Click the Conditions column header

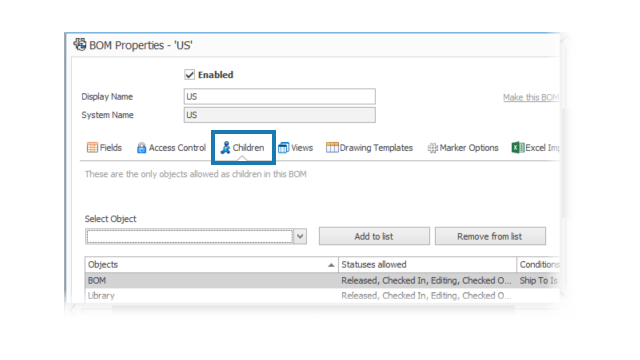click(538, 264)
